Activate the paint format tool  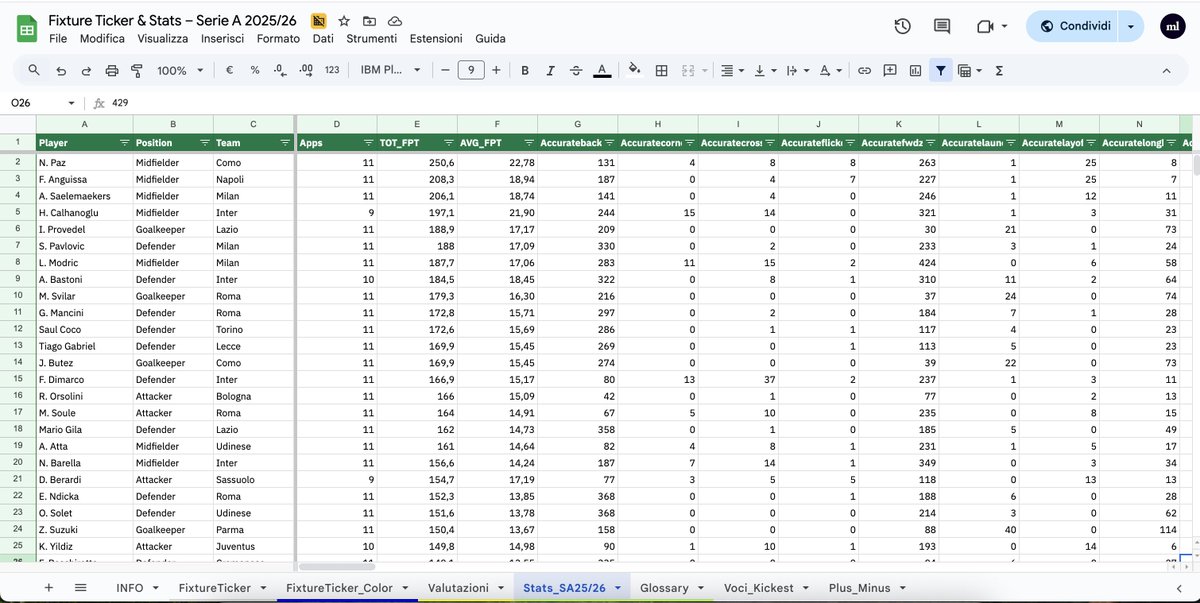tap(137, 70)
